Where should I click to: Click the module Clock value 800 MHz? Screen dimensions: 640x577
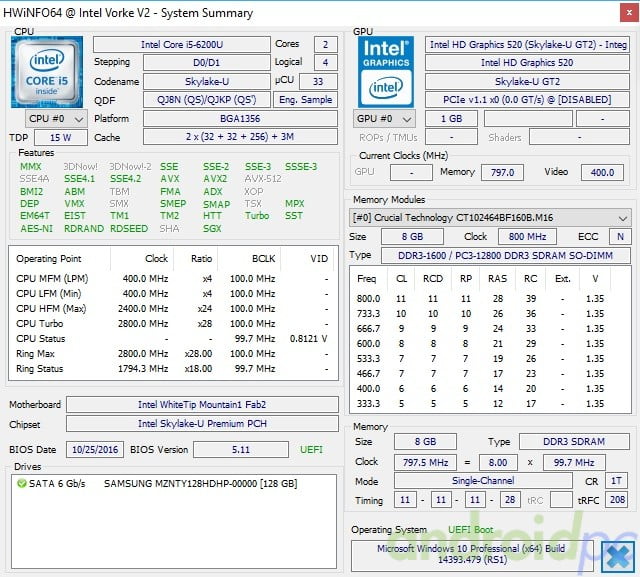tap(527, 237)
